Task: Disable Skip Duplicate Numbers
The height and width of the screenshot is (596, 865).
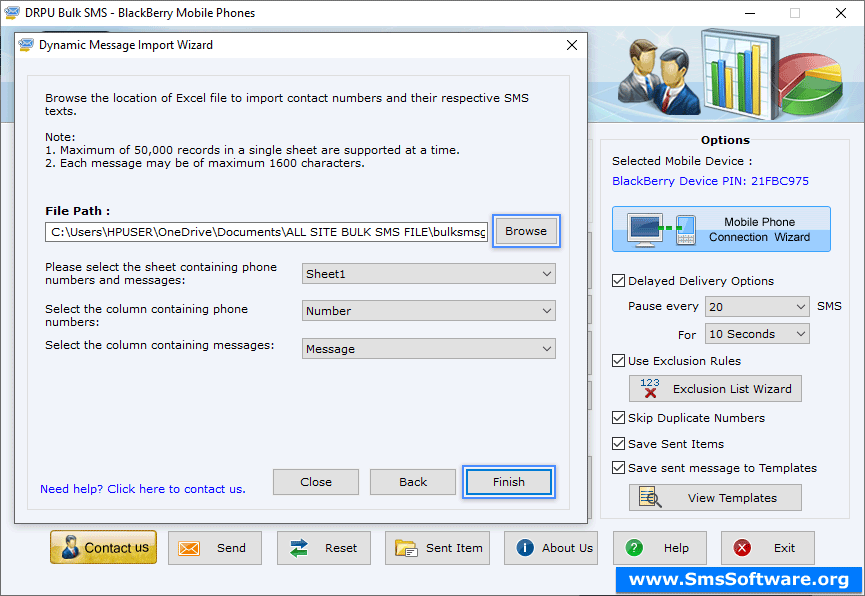Action: (618, 418)
